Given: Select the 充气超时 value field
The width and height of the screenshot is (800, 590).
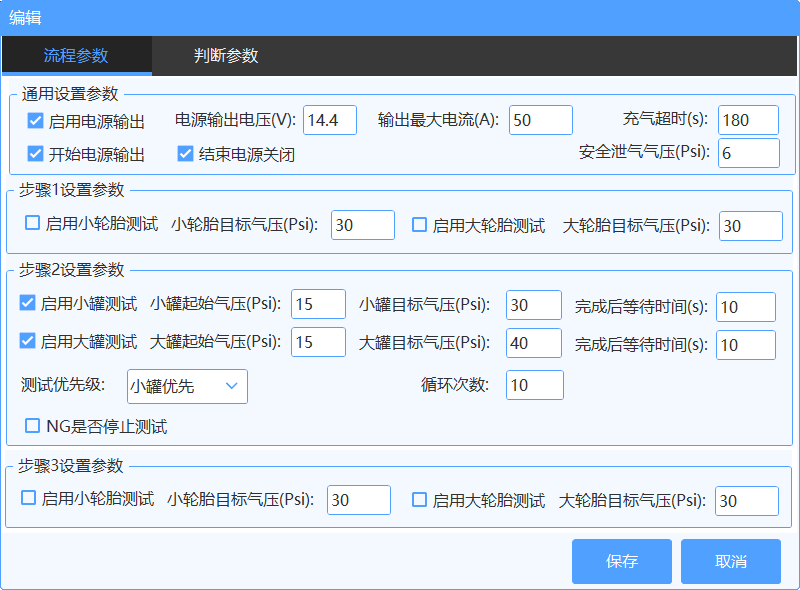Looking at the screenshot, I should [x=748, y=119].
